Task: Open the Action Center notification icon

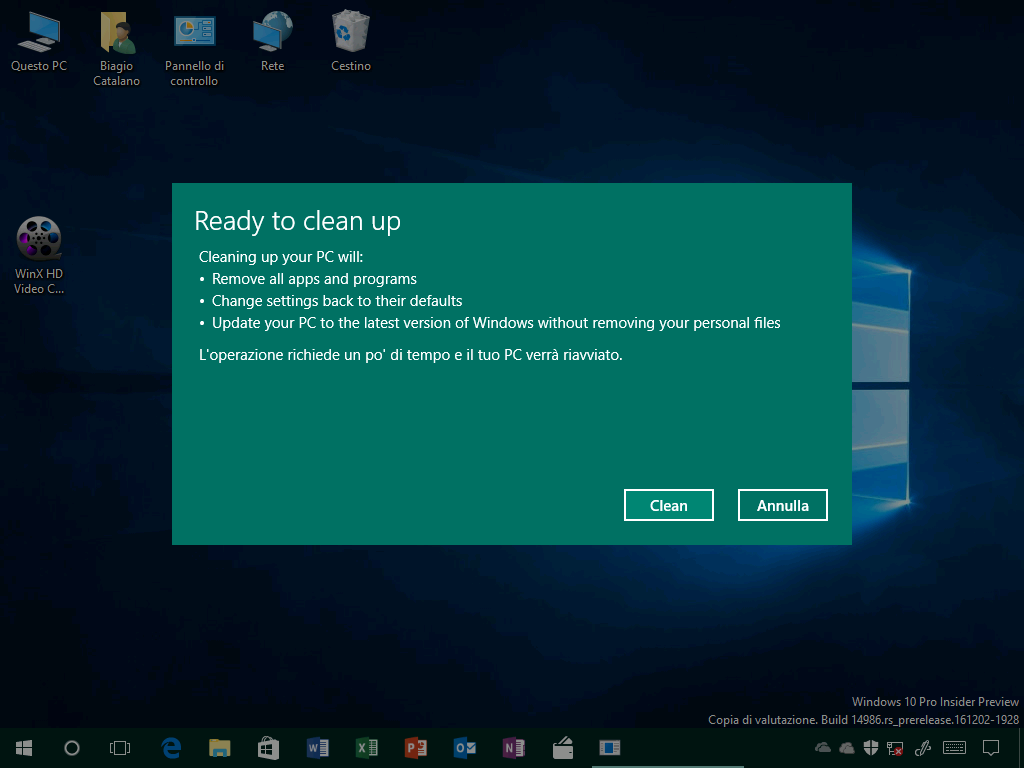Action: [x=991, y=748]
